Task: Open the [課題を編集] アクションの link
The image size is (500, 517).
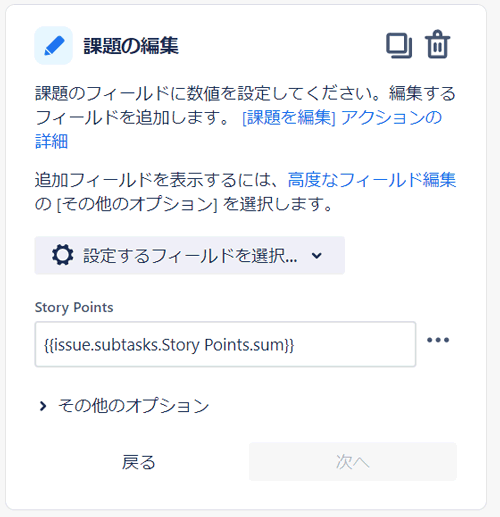Action: click(x=342, y=118)
